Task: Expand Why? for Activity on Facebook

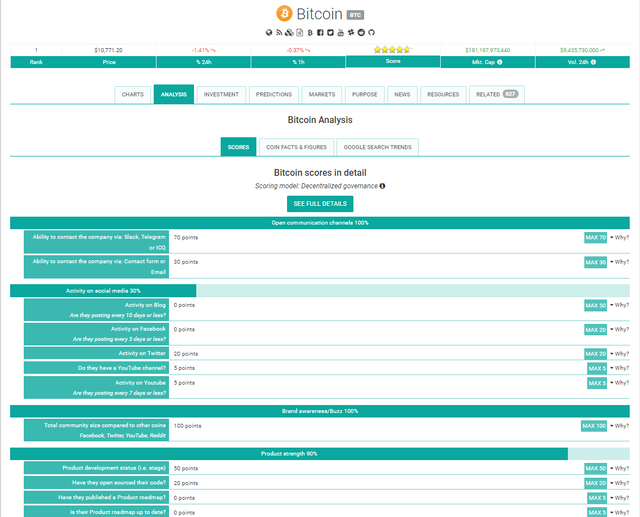Action: (x=620, y=329)
